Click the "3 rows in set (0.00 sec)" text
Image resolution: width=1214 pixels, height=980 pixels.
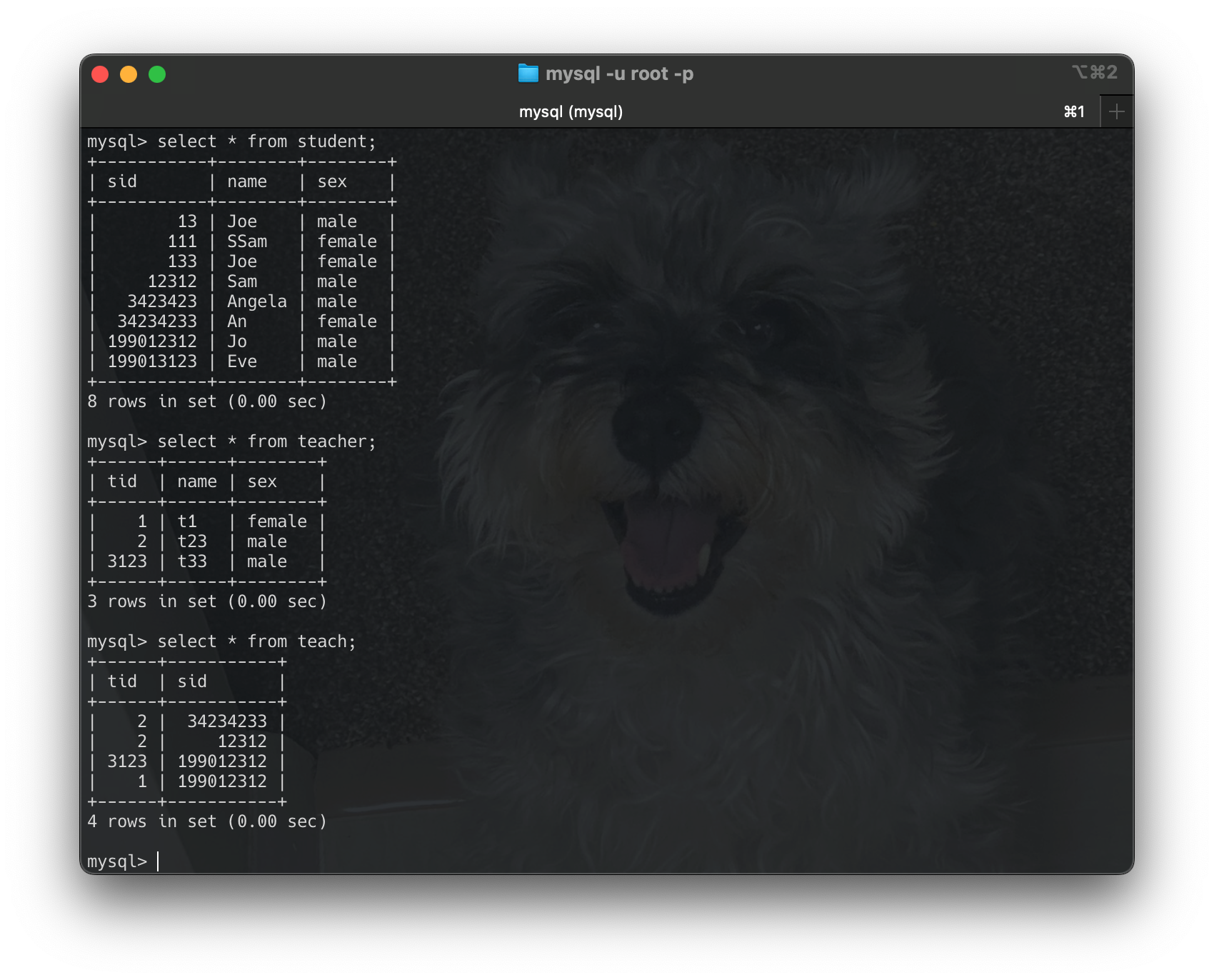tap(207, 601)
